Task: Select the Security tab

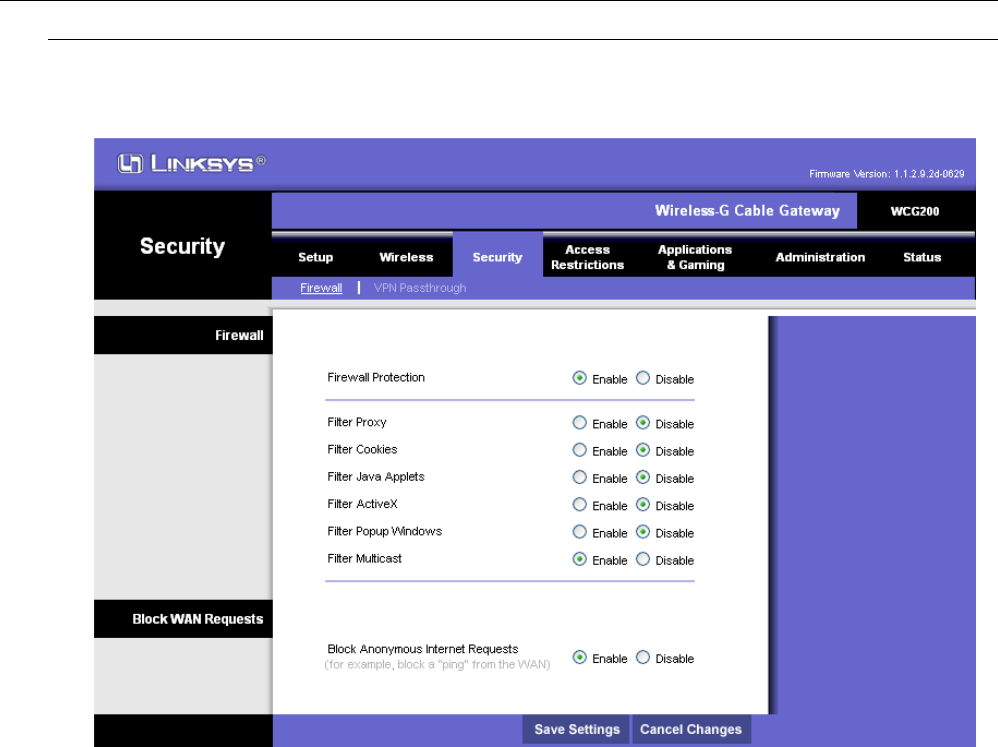Action: 497,257
